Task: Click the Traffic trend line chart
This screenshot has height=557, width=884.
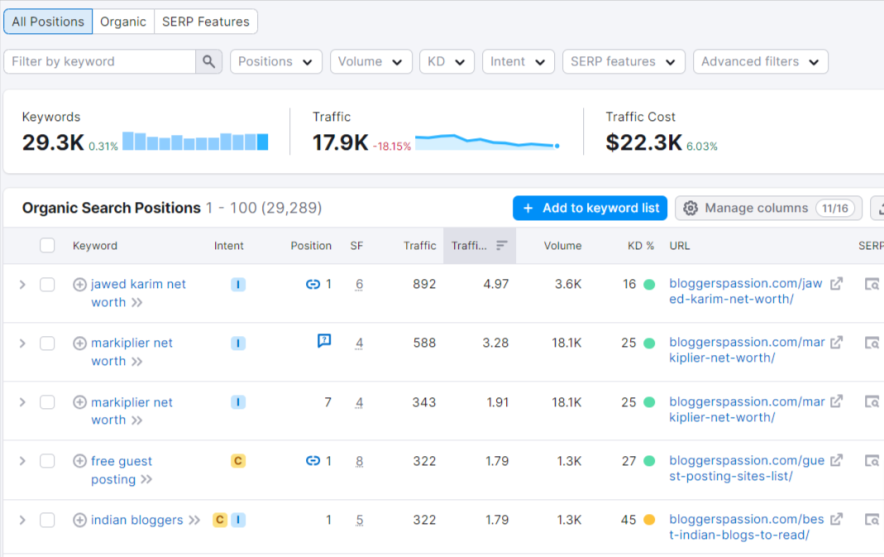Action: point(487,142)
